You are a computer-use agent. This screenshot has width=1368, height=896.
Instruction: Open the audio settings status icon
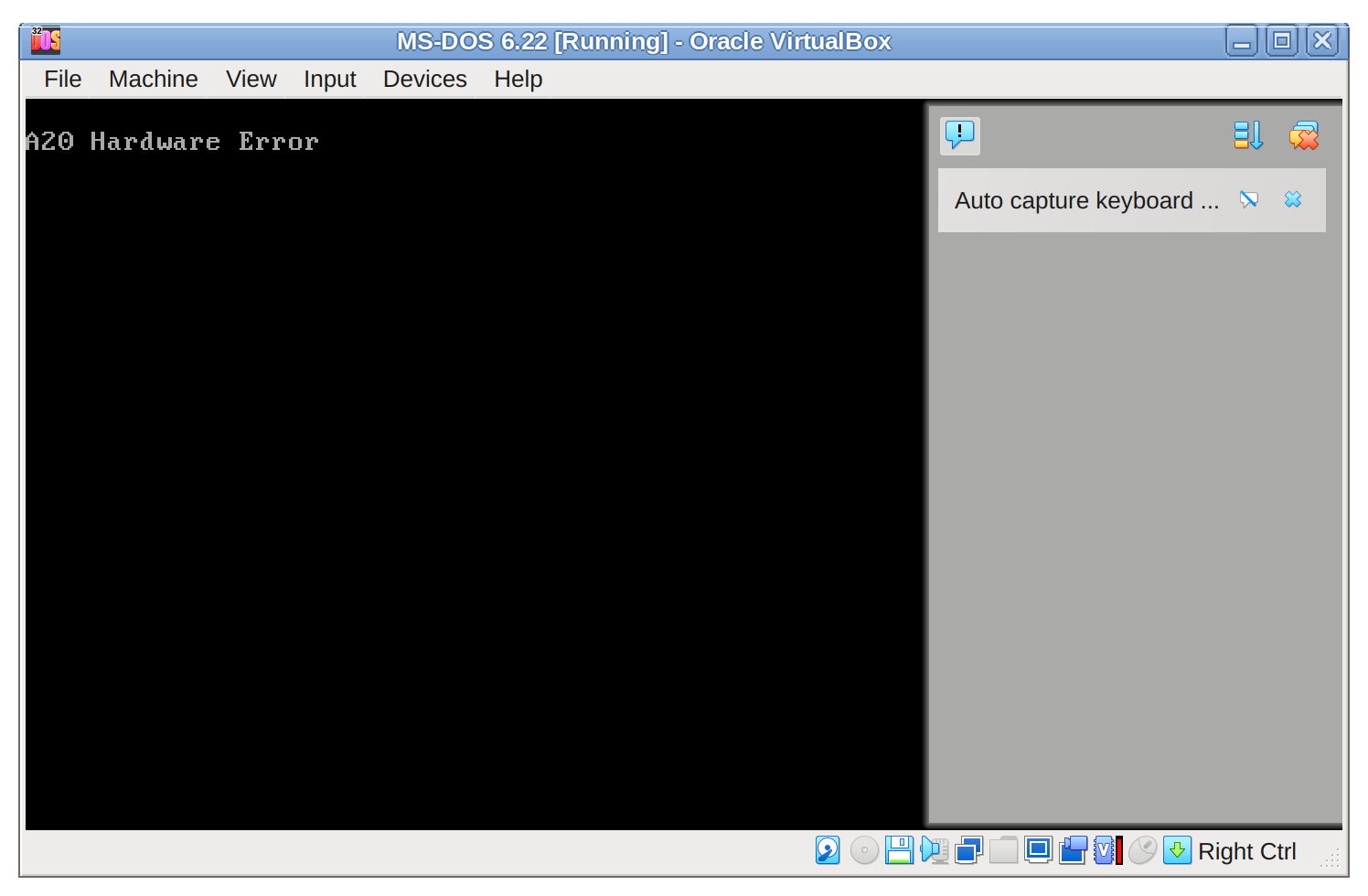click(x=934, y=850)
